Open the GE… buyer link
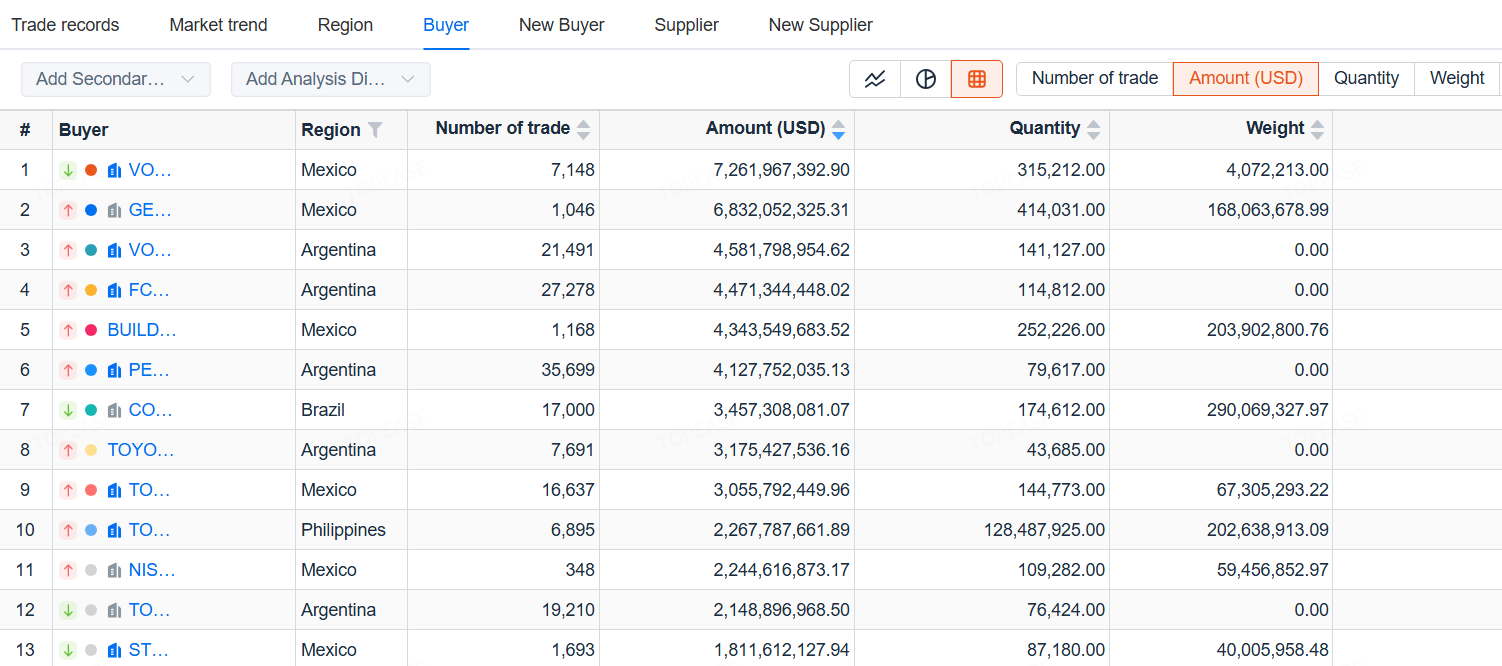 [150, 210]
